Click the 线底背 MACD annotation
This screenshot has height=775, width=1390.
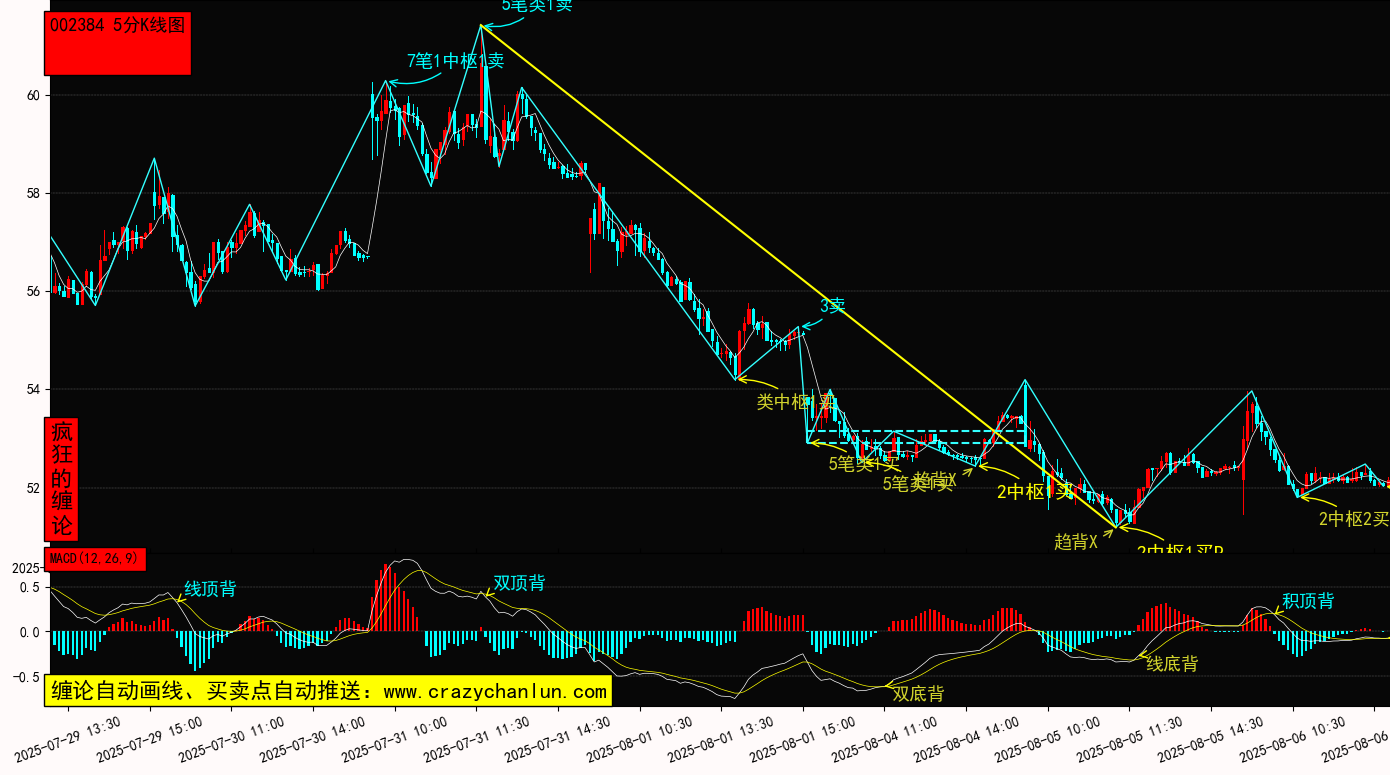[x=1171, y=663]
